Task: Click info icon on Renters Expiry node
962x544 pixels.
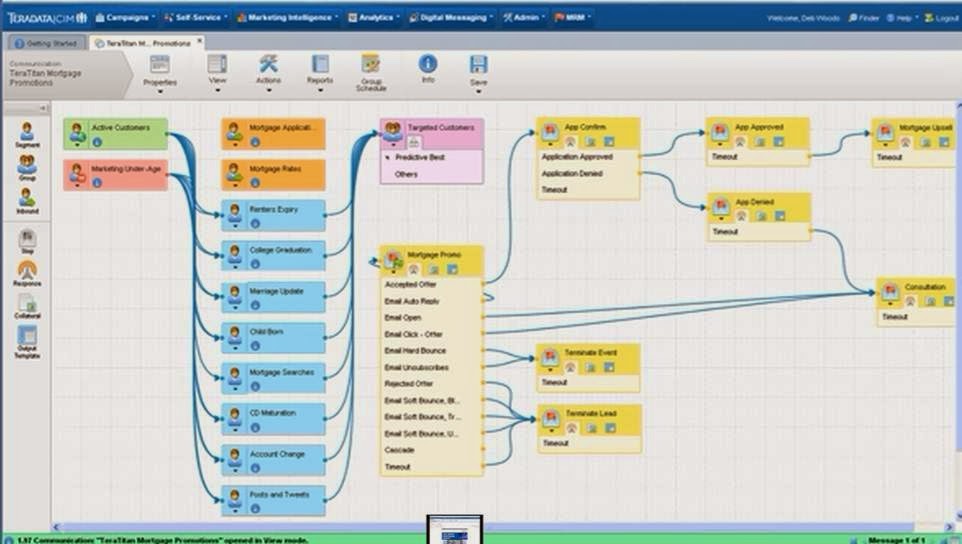Action: (255, 224)
